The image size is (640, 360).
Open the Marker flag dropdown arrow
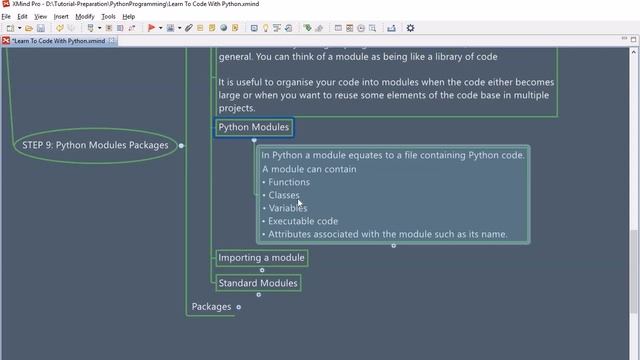click(160, 28)
